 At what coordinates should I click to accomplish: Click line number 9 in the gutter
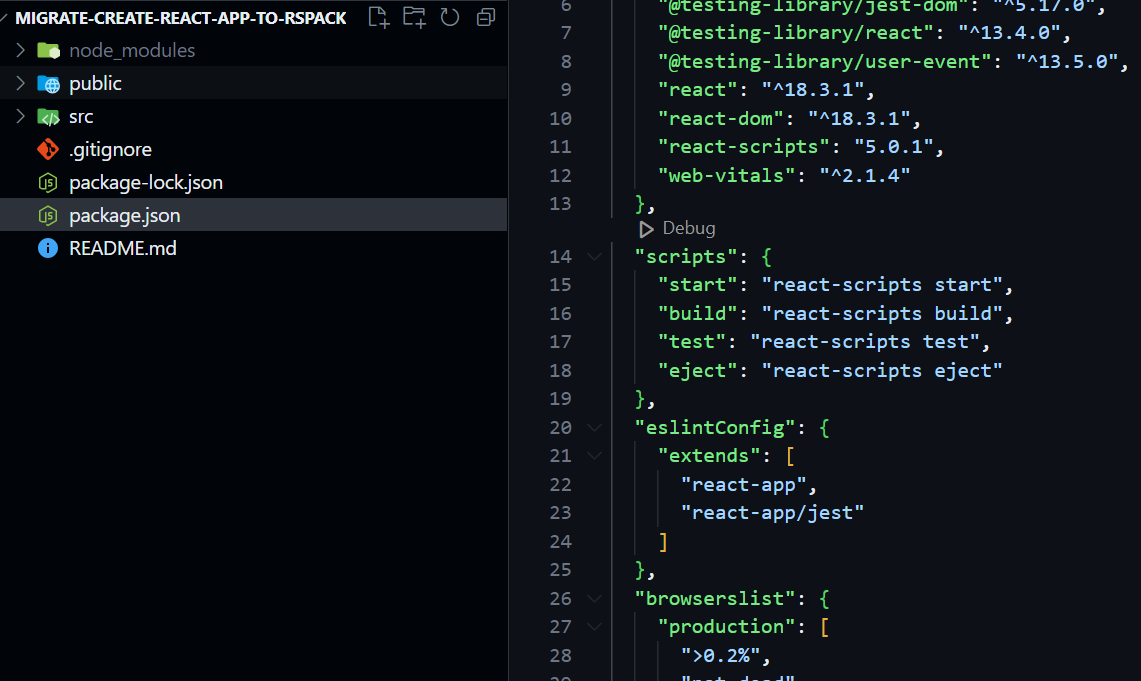pos(566,89)
